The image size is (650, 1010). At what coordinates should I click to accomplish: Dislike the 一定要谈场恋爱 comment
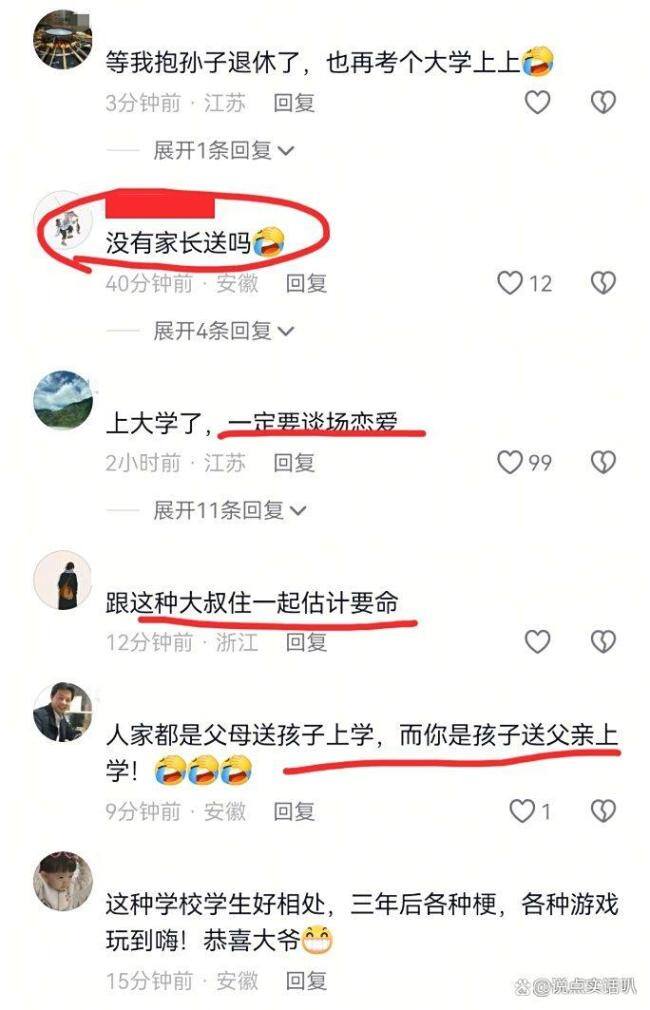603,462
